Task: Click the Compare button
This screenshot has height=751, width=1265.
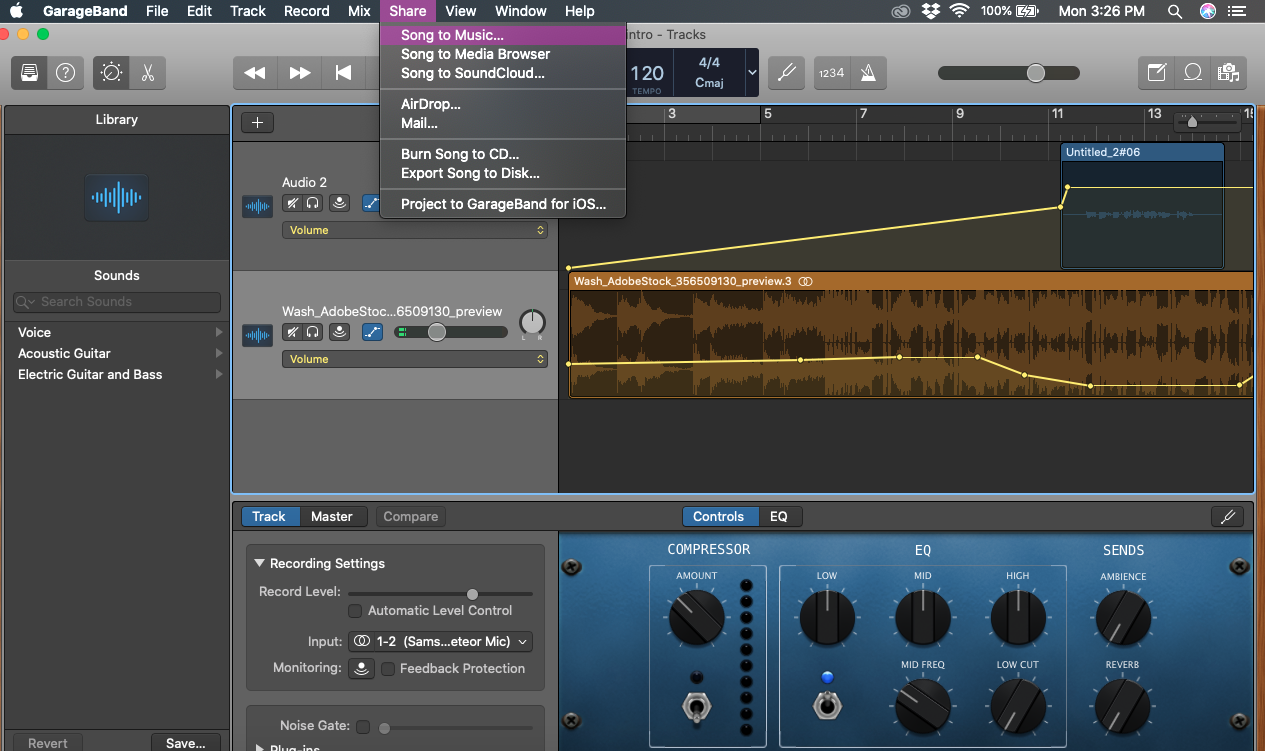Action: 411,516
